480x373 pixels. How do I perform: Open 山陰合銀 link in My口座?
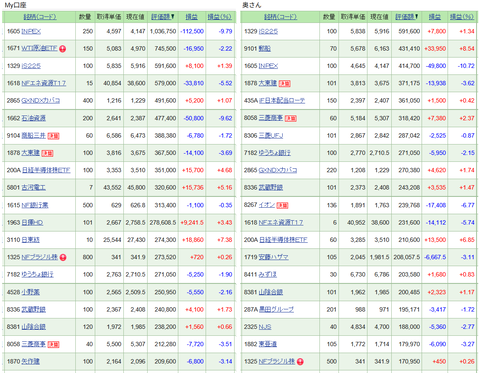[34, 327]
